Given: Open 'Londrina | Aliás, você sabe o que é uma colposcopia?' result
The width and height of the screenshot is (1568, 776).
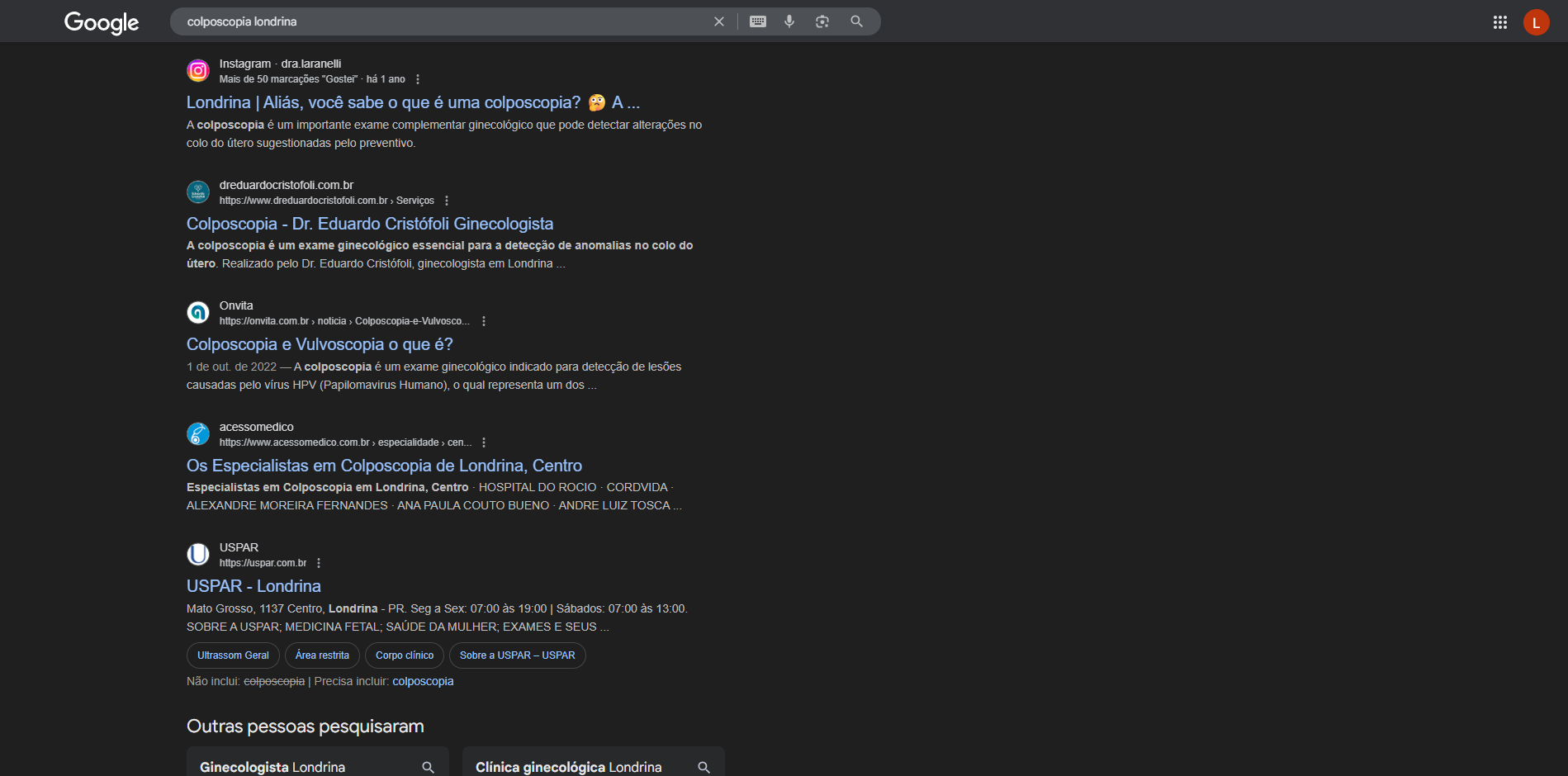Looking at the screenshot, I should [413, 102].
